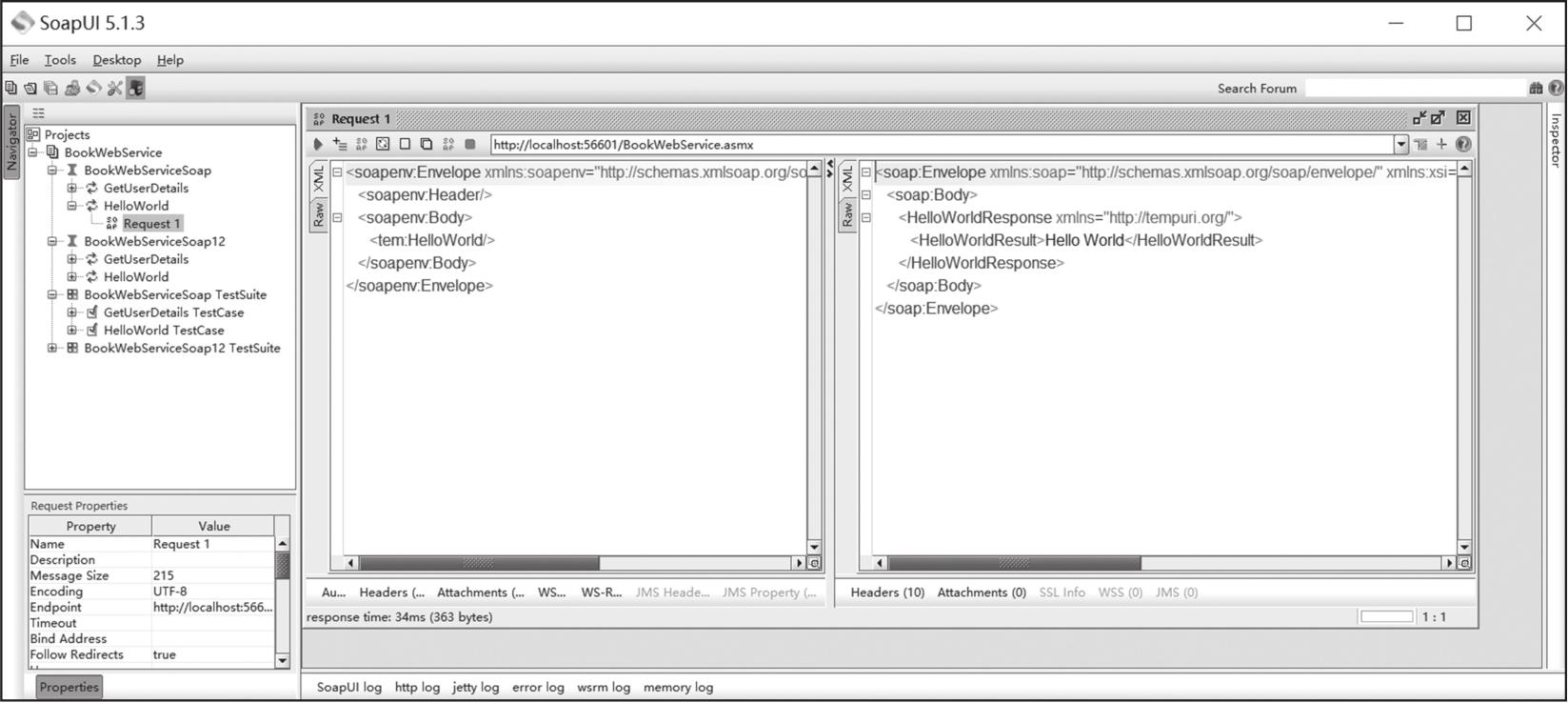Click the Properties button at bottom left

[69, 687]
